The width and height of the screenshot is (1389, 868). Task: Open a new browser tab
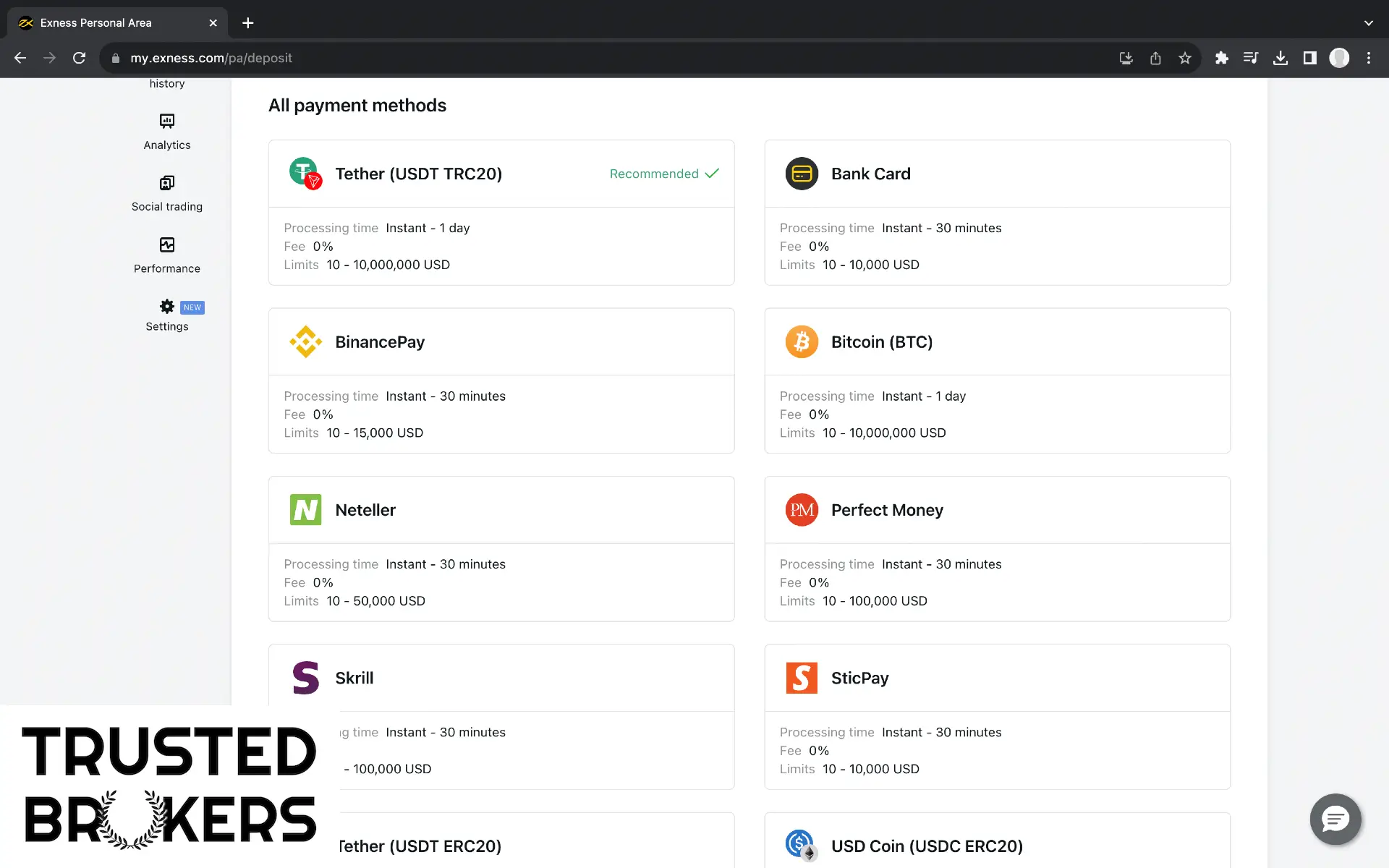click(x=248, y=22)
